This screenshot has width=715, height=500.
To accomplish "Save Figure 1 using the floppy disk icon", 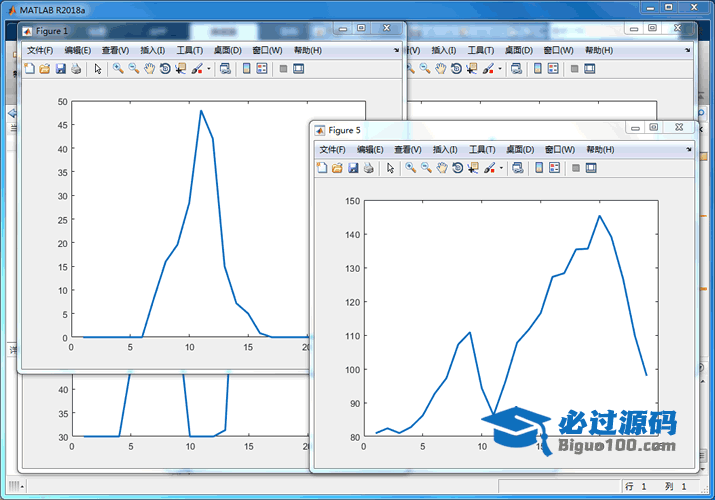I will tap(60, 69).
